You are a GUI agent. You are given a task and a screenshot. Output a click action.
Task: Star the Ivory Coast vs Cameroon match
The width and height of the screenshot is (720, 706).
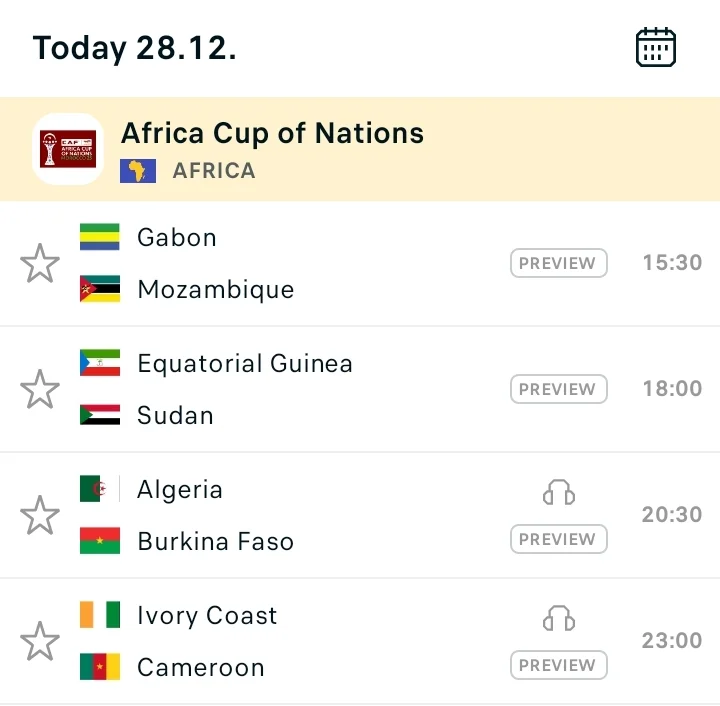click(40, 642)
